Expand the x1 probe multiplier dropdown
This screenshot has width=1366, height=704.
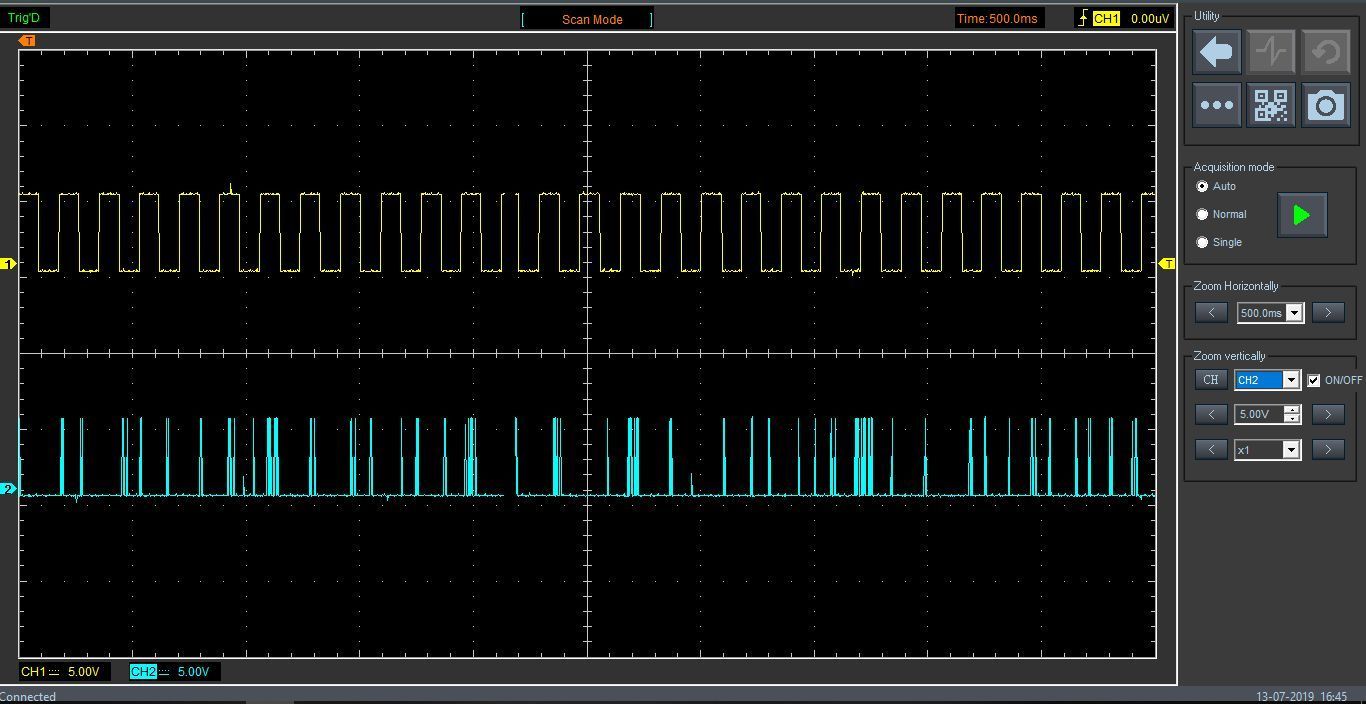coord(1291,450)
